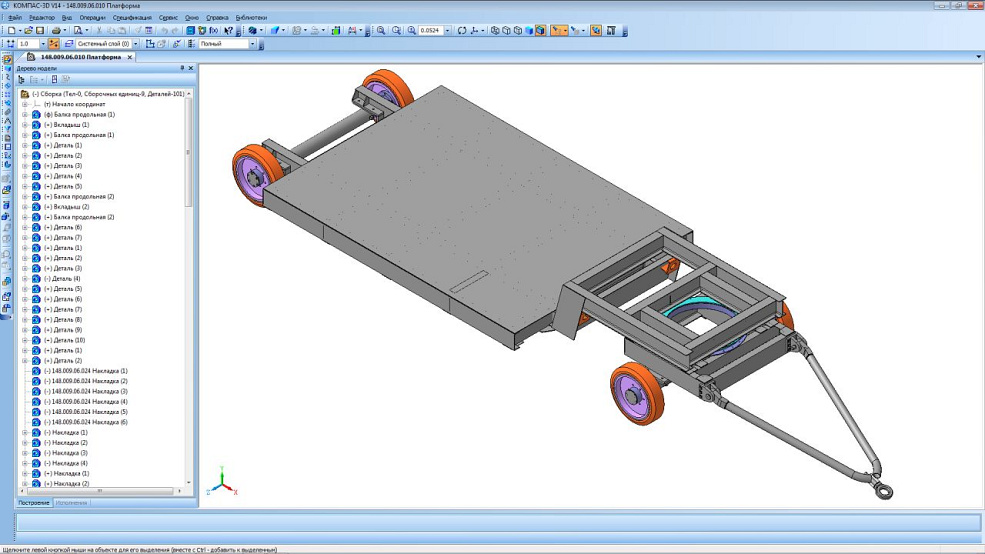Close the '148.009.06.010 Платформа' document tab
985x554 pixels.
[x=130, y=57]
